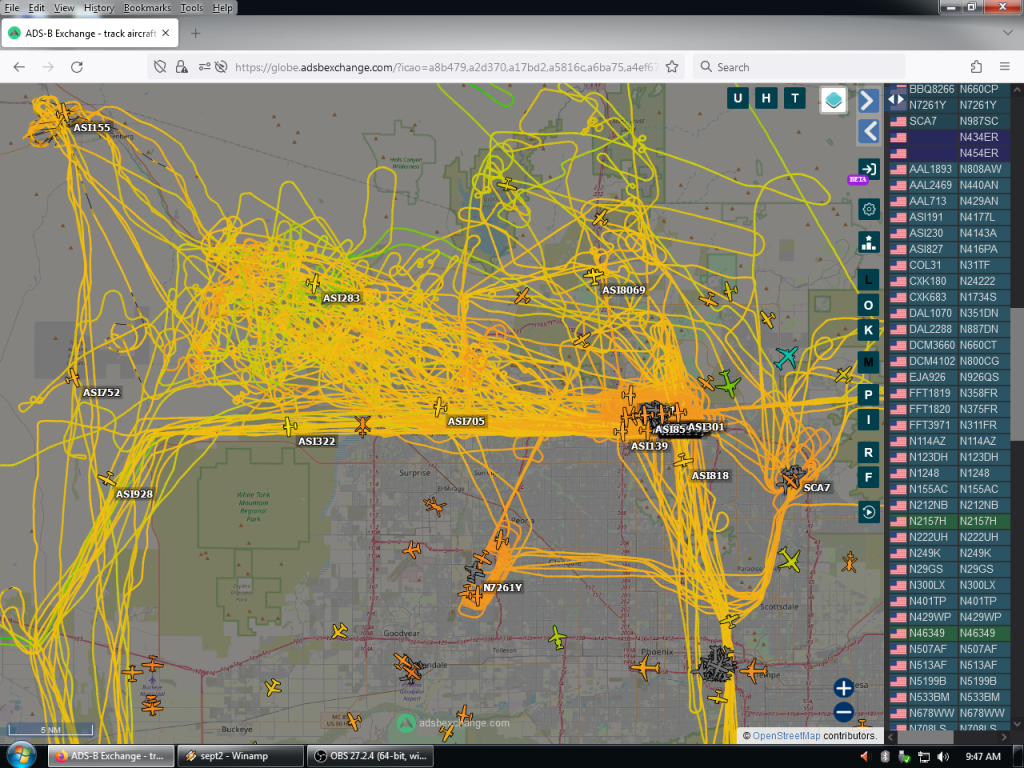The image size is (1024, 768).
Task: Toggle the T map filter button
Action: pyautogui.click(x=795, y=99)
